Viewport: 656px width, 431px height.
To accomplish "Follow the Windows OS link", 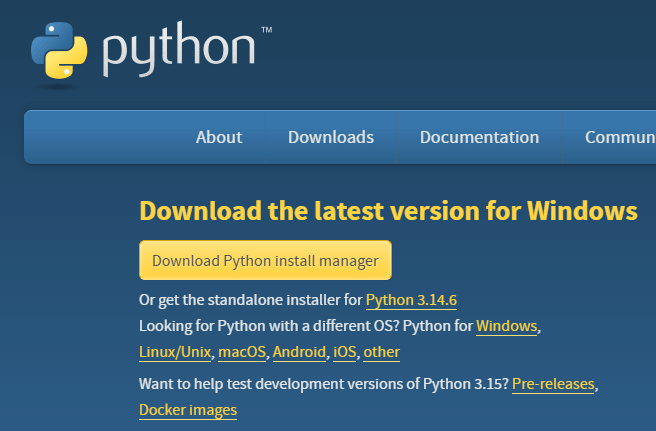I will pos(507,326).
